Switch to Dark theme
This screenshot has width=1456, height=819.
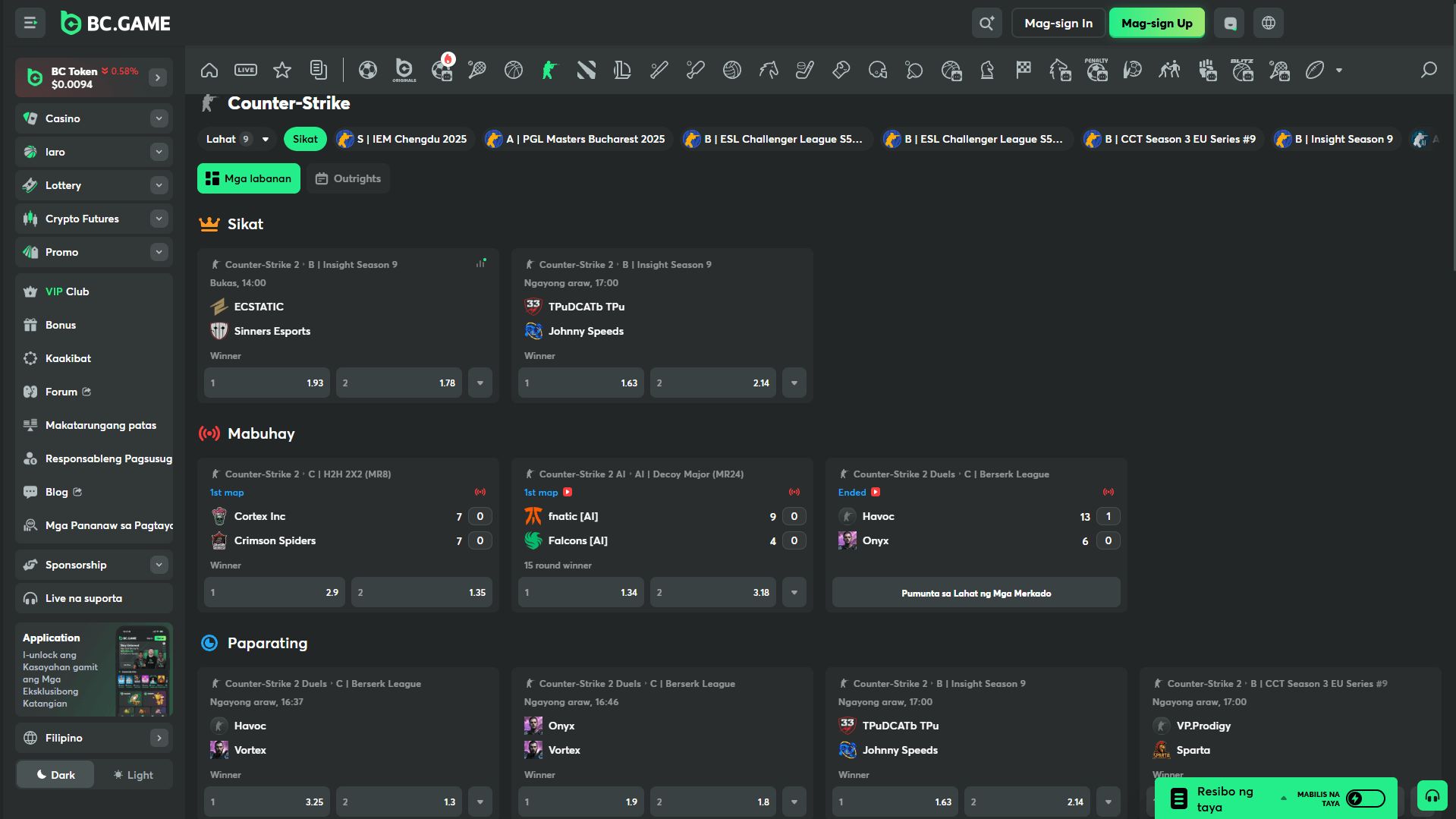tap(56, 775)
